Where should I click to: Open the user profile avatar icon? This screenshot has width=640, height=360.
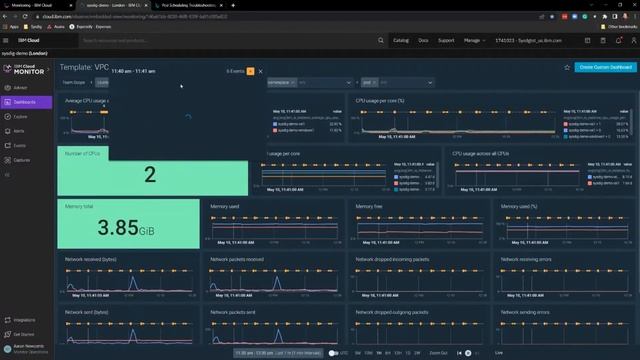pos(633,40)
